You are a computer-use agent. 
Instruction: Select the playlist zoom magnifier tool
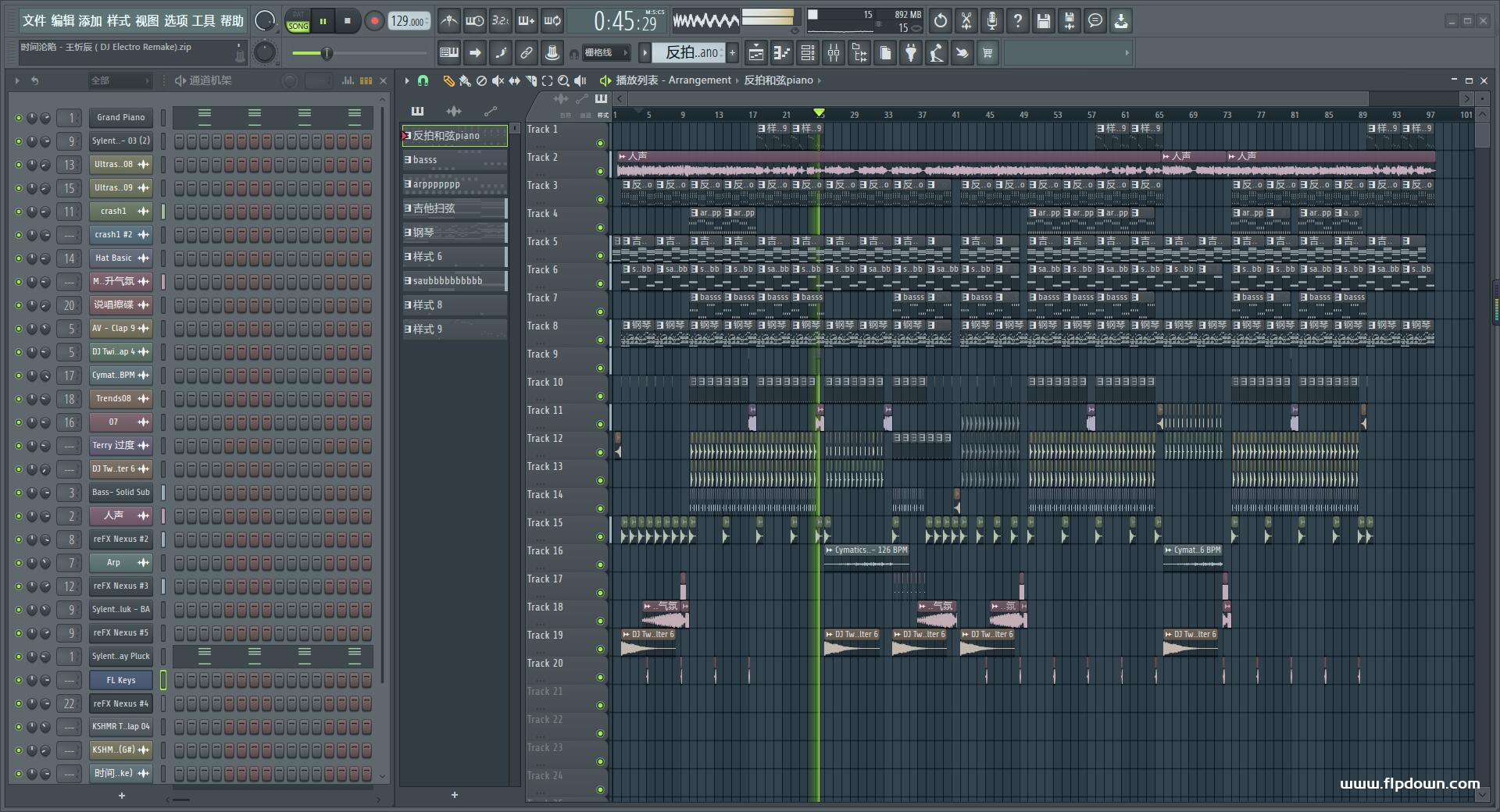pos(563,80)
